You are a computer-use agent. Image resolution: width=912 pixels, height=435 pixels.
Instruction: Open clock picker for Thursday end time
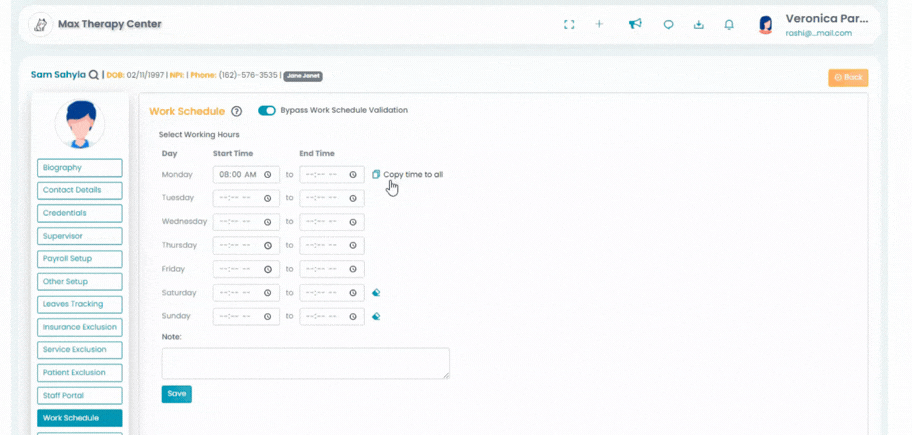pyautogui.click(x=353, y=245)
